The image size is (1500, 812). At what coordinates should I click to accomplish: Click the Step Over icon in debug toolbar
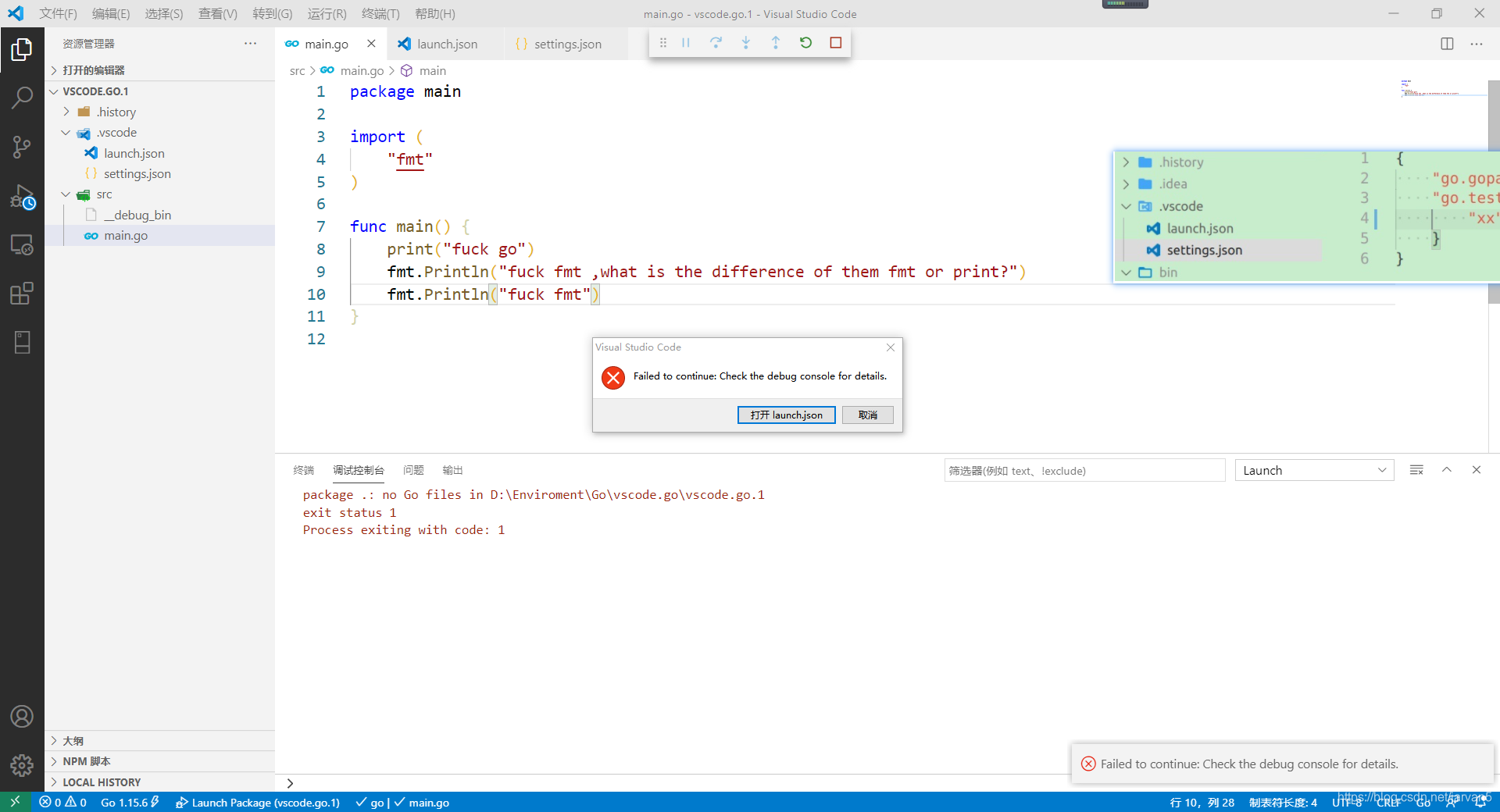point(716,43)
